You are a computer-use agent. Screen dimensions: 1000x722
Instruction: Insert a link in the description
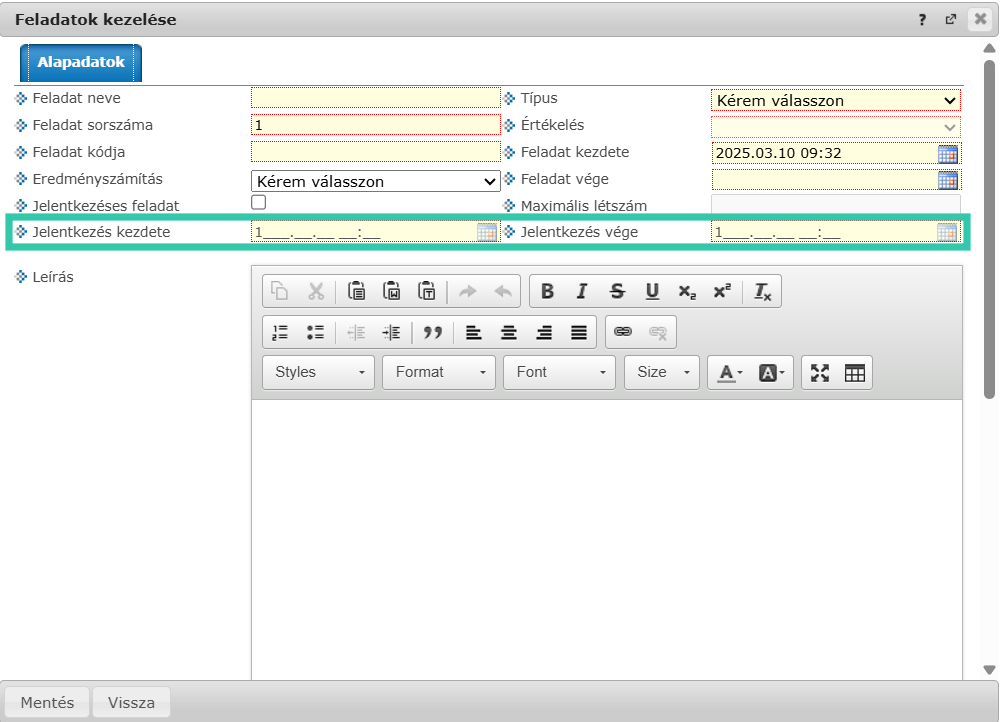(623, 332)
